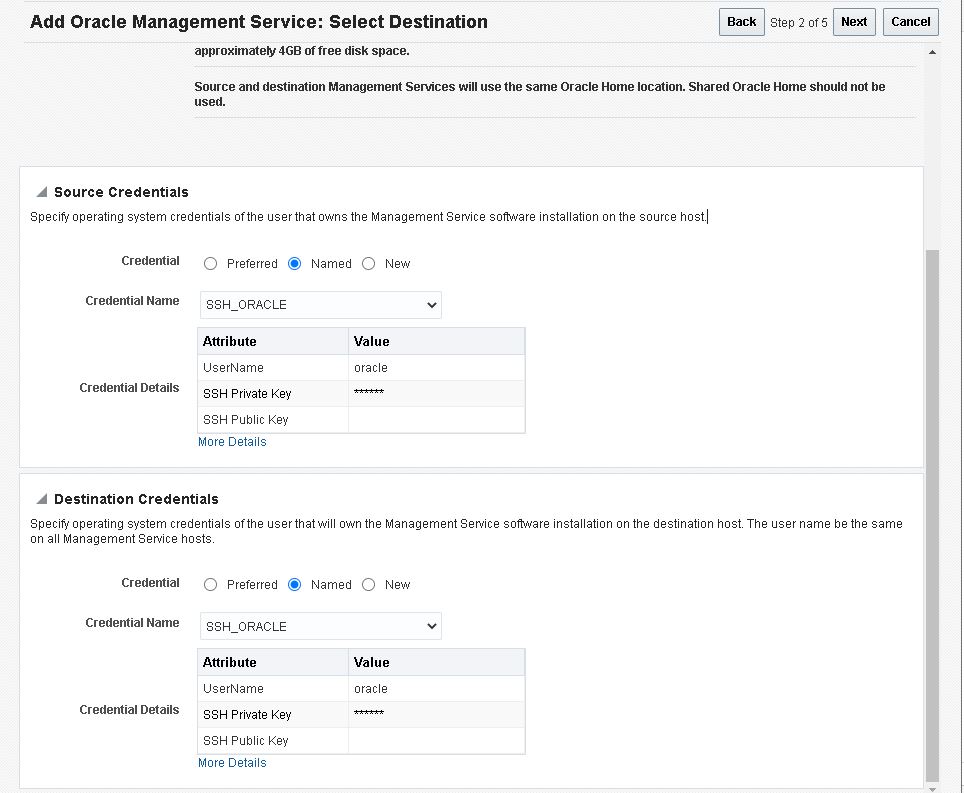Select the SSH Private Key row in source table
Image resolution: width=964 pixels, height=793 pixels.
(x=272, y=393)
